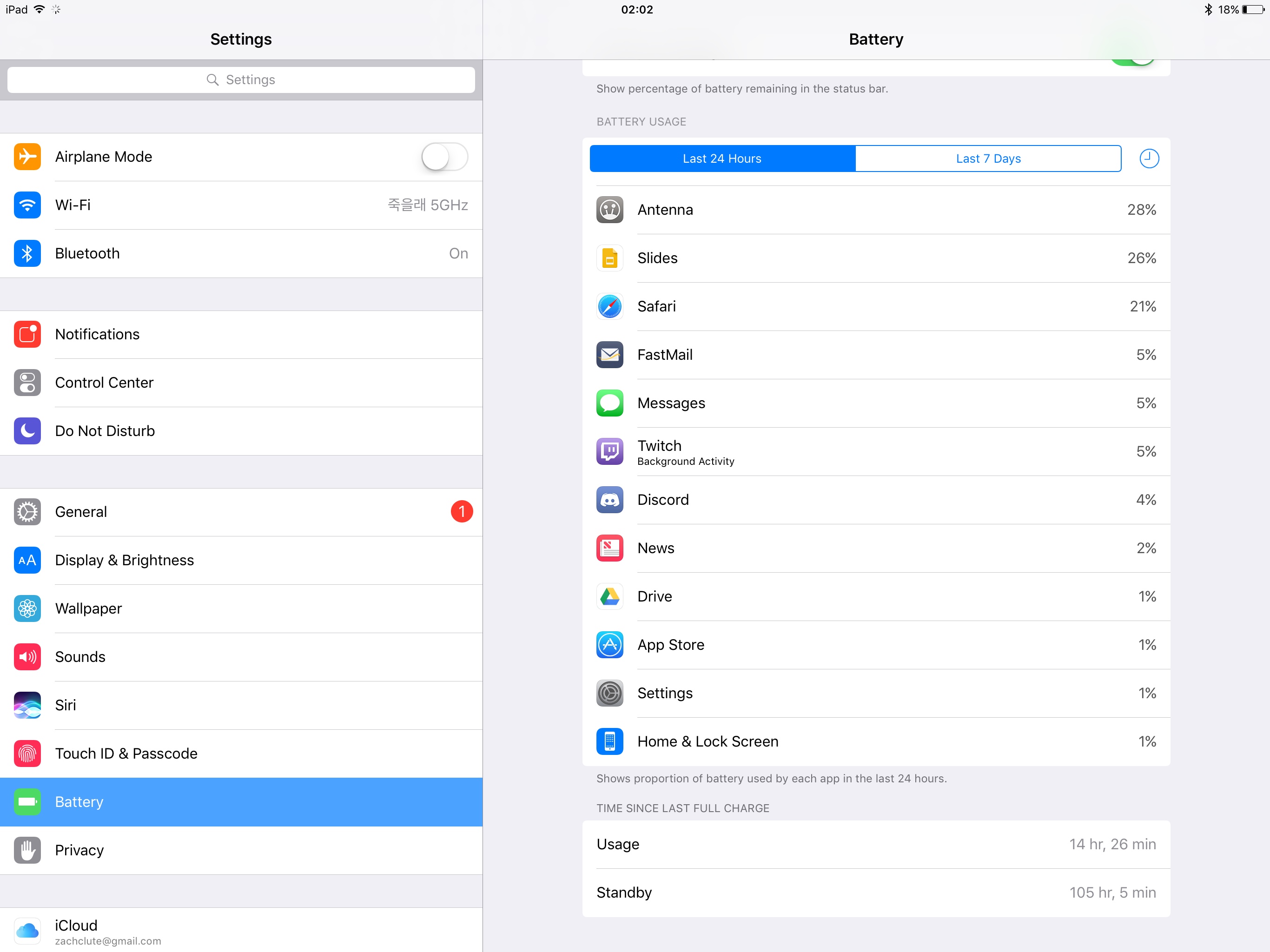
Task: Tap the status bar Bluetooth indicator
Action: (1208, 9)
